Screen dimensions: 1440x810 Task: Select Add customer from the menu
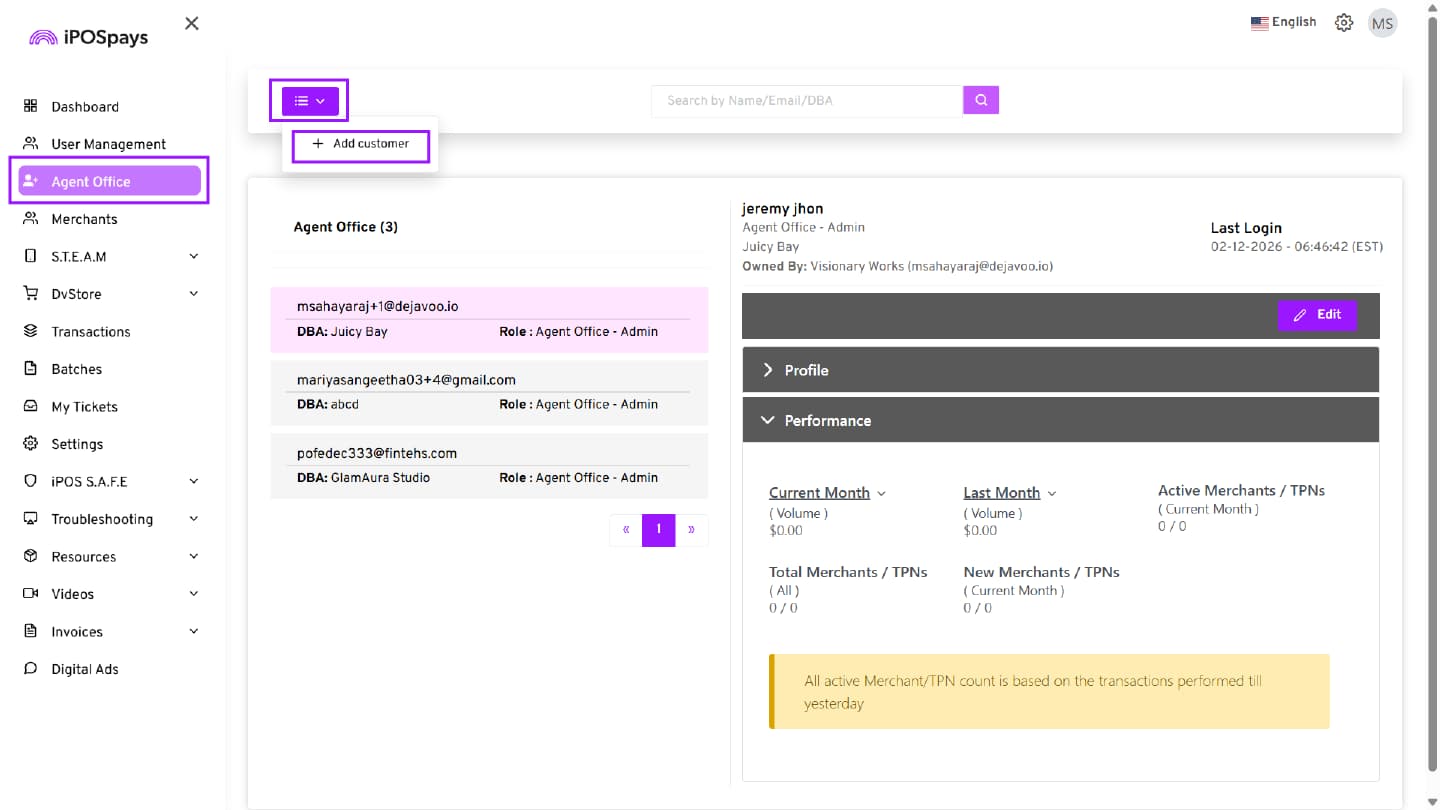pyautogui.click(x=361, y=144)
